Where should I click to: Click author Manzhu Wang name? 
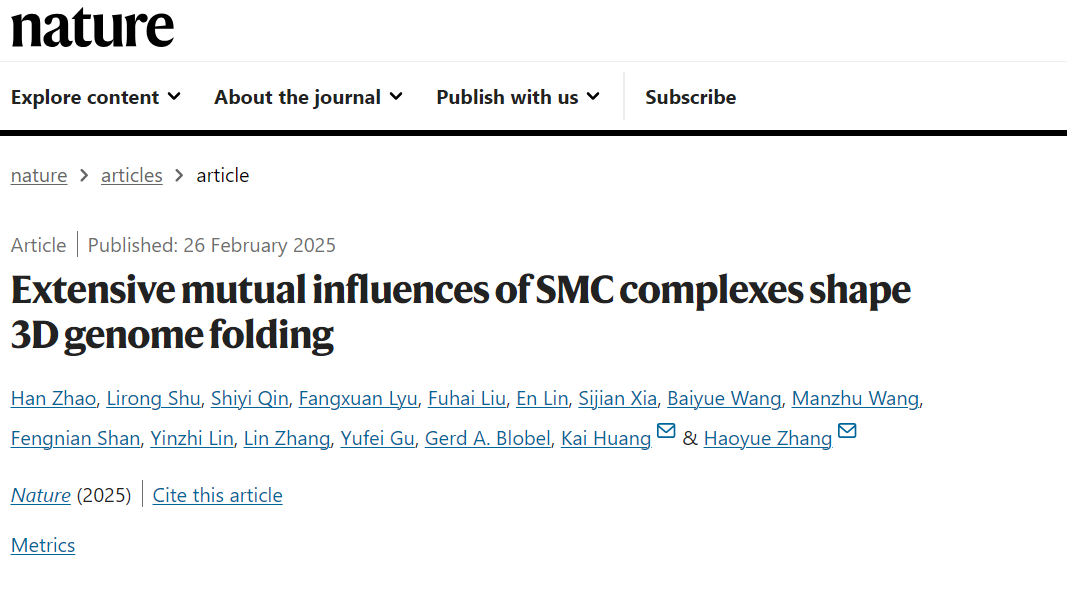click(x=855, y=399)
